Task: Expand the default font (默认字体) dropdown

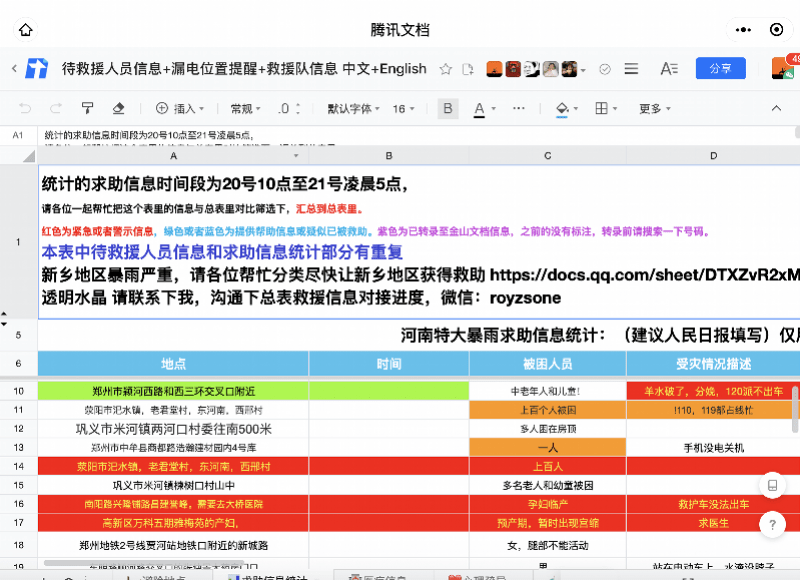Action: point(354,108)
